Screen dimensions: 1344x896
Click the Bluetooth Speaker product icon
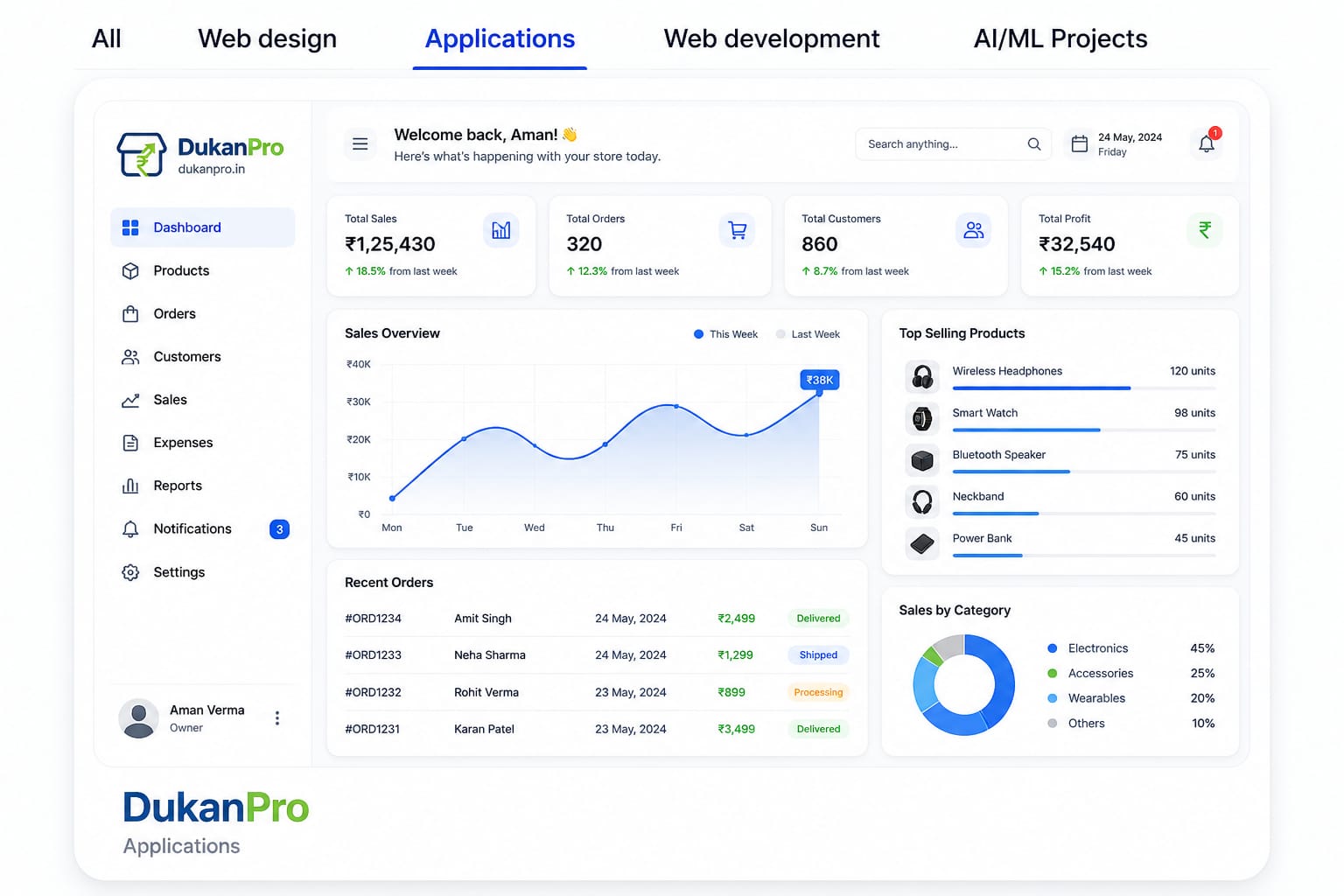922,459
